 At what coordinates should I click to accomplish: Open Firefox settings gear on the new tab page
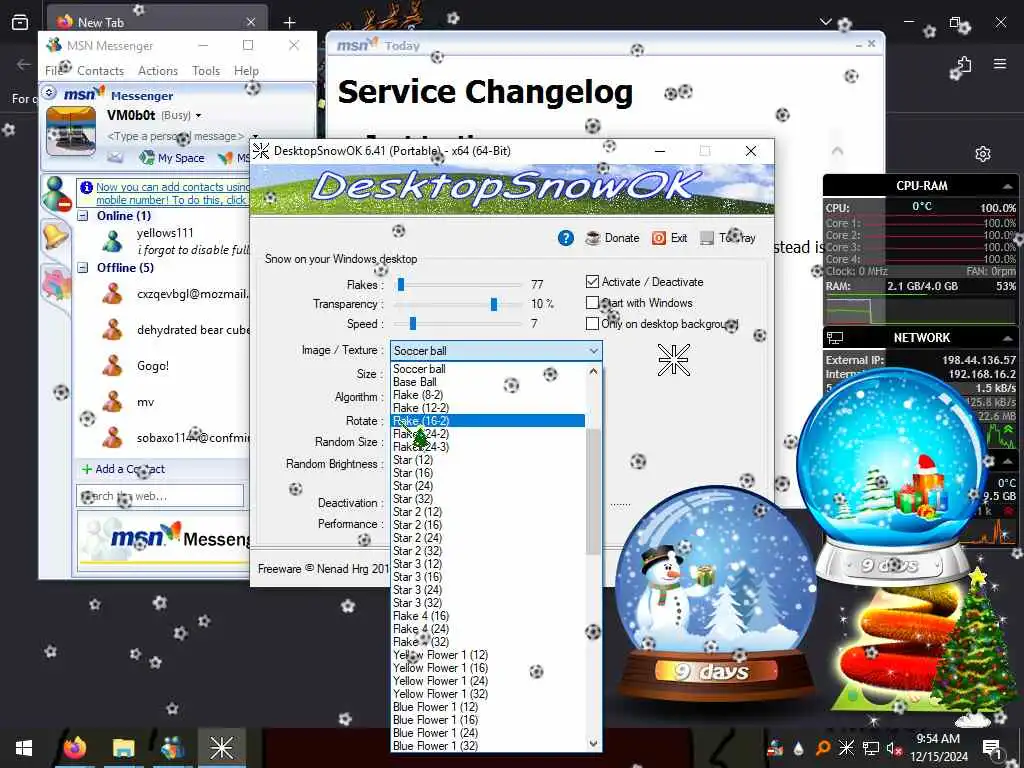point(983,154)
